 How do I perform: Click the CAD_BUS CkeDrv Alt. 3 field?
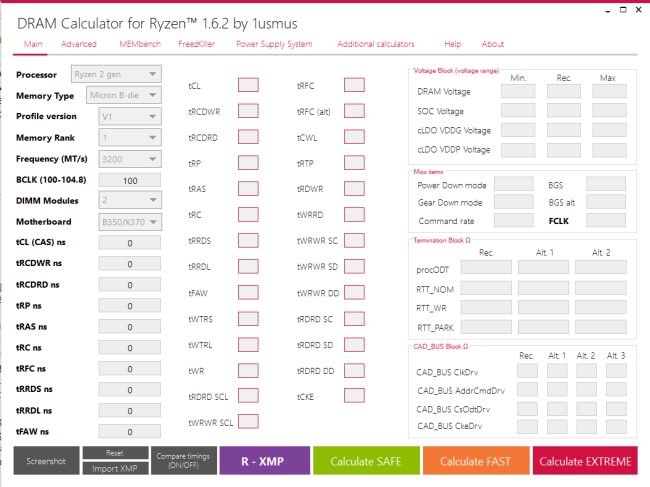pos(616,426)
